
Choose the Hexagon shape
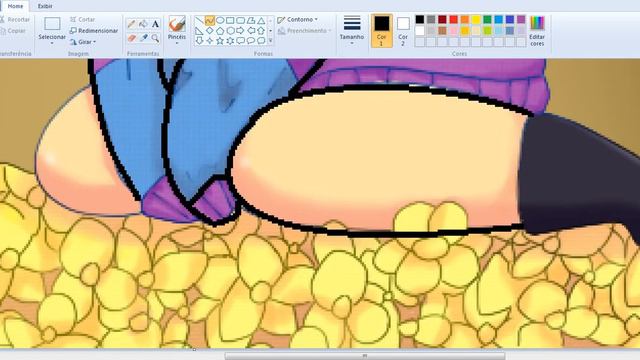coord(230,31)
